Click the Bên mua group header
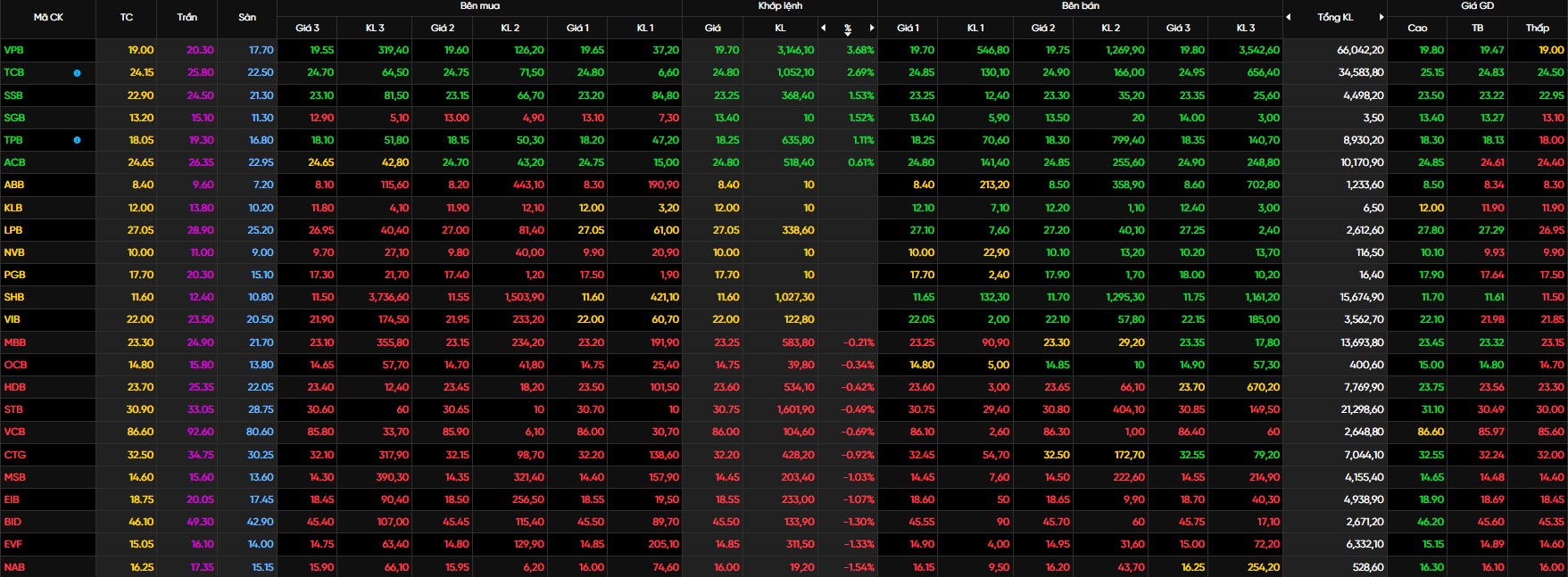The height and width of the screenshot is (577, 1568). pos(480,5)
